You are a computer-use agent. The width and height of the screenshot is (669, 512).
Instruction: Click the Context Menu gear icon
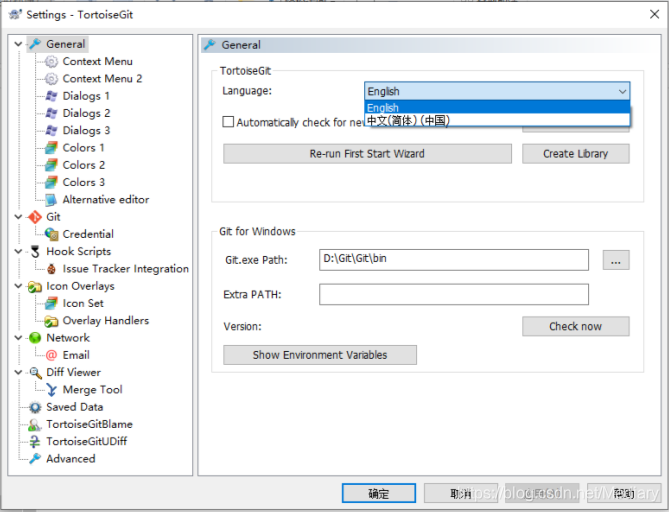click(51, 61)
